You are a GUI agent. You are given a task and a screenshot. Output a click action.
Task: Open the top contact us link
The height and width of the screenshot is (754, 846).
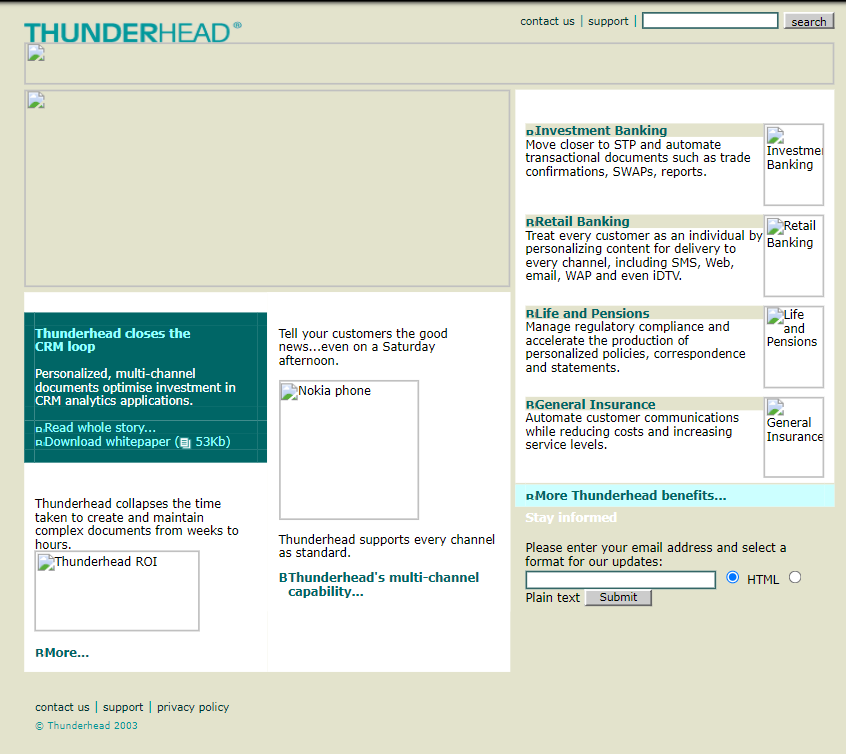coord(547,21)
